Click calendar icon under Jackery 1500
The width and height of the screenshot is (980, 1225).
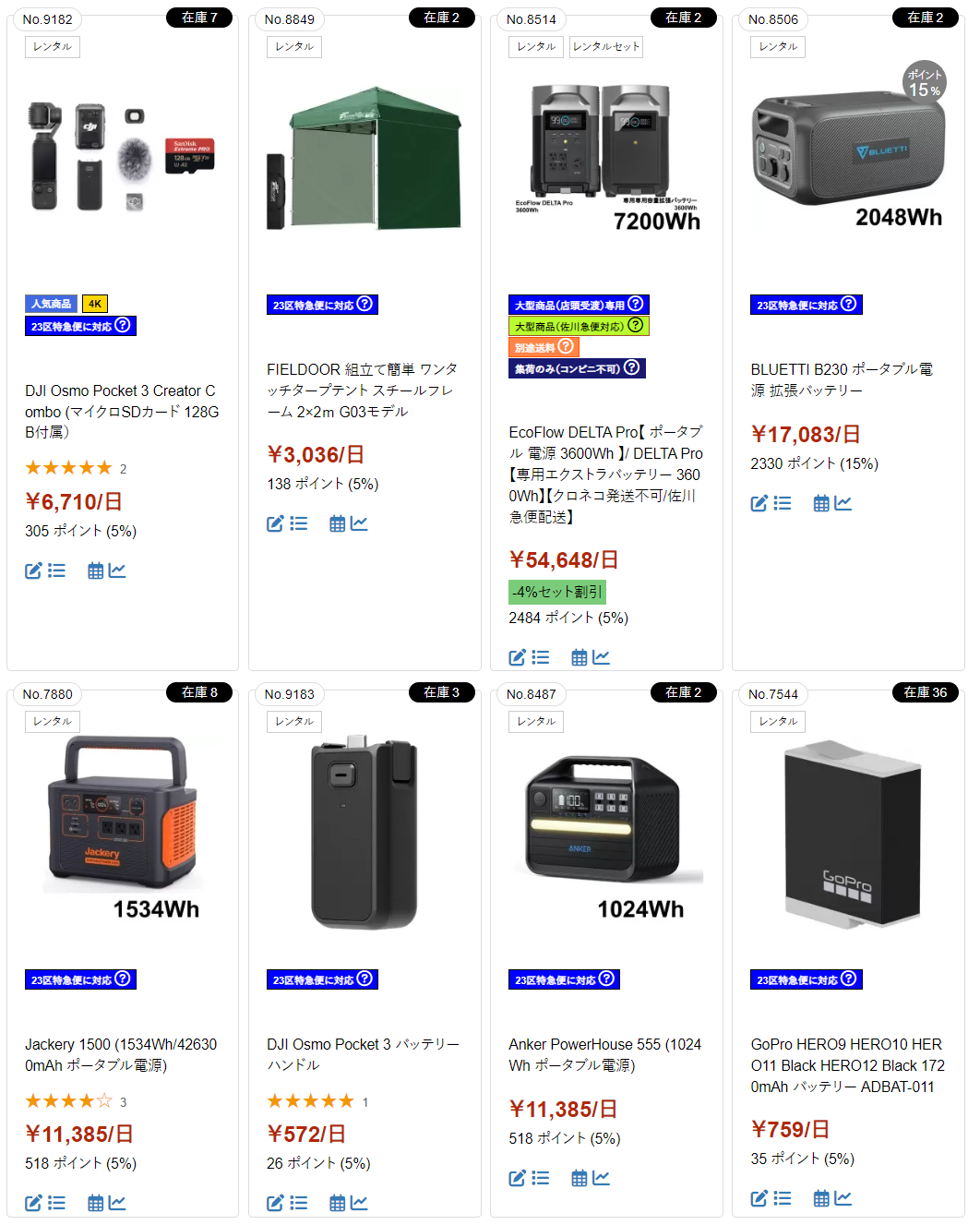pos(95,1203)
